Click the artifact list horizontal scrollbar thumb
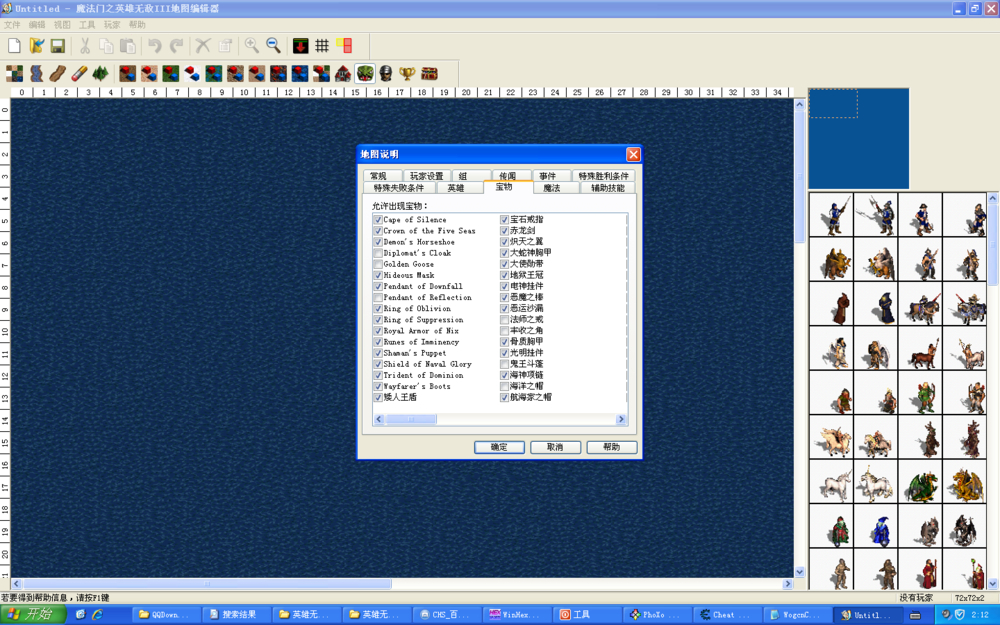This screenshot has width=1000, height=625. (x=411, y=419)
